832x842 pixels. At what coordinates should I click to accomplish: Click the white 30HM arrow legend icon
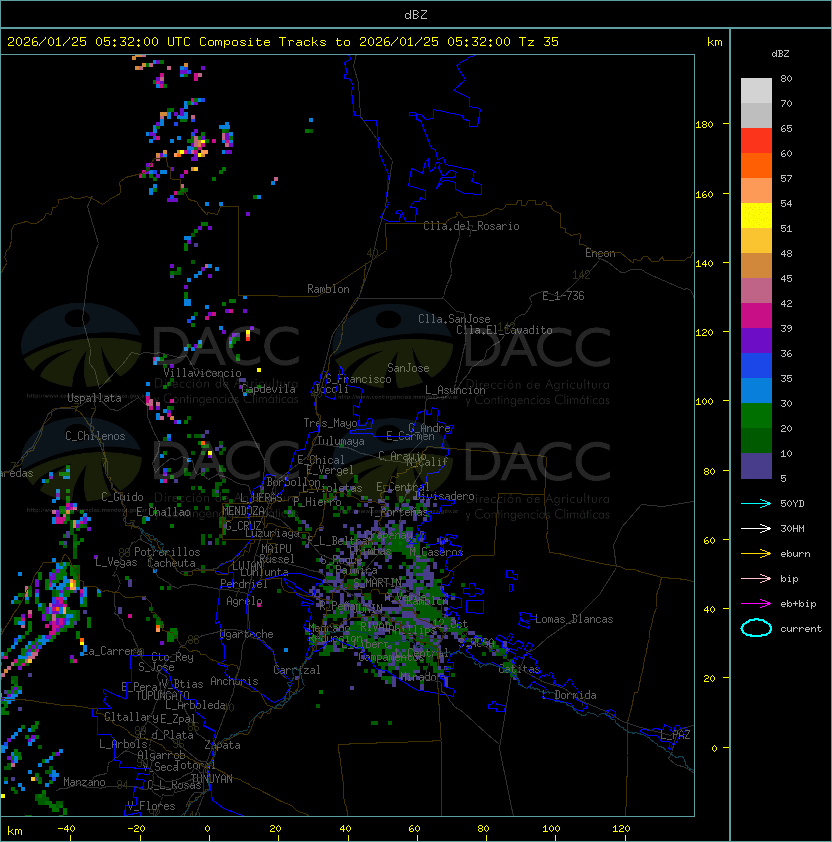coord(756,528)
